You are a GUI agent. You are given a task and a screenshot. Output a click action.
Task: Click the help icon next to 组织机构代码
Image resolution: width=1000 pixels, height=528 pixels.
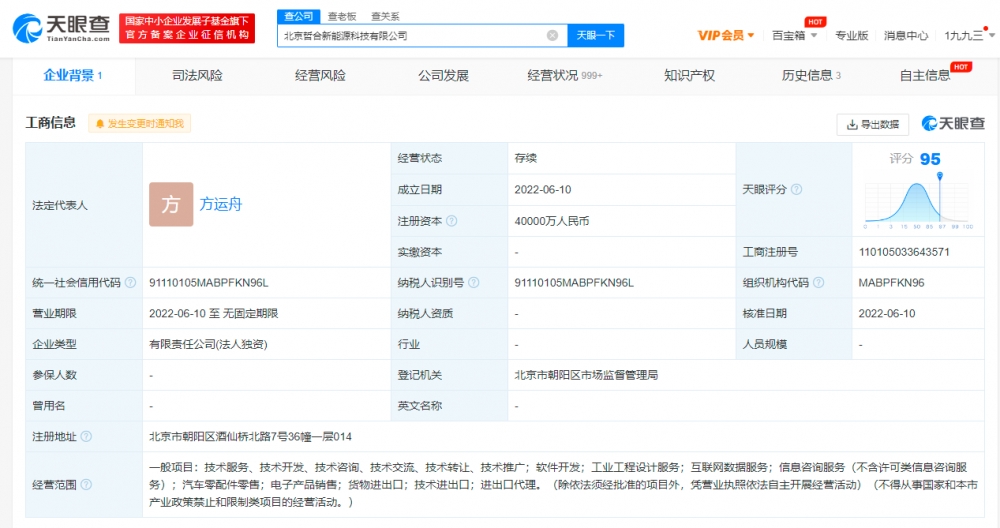coord(818,282)
